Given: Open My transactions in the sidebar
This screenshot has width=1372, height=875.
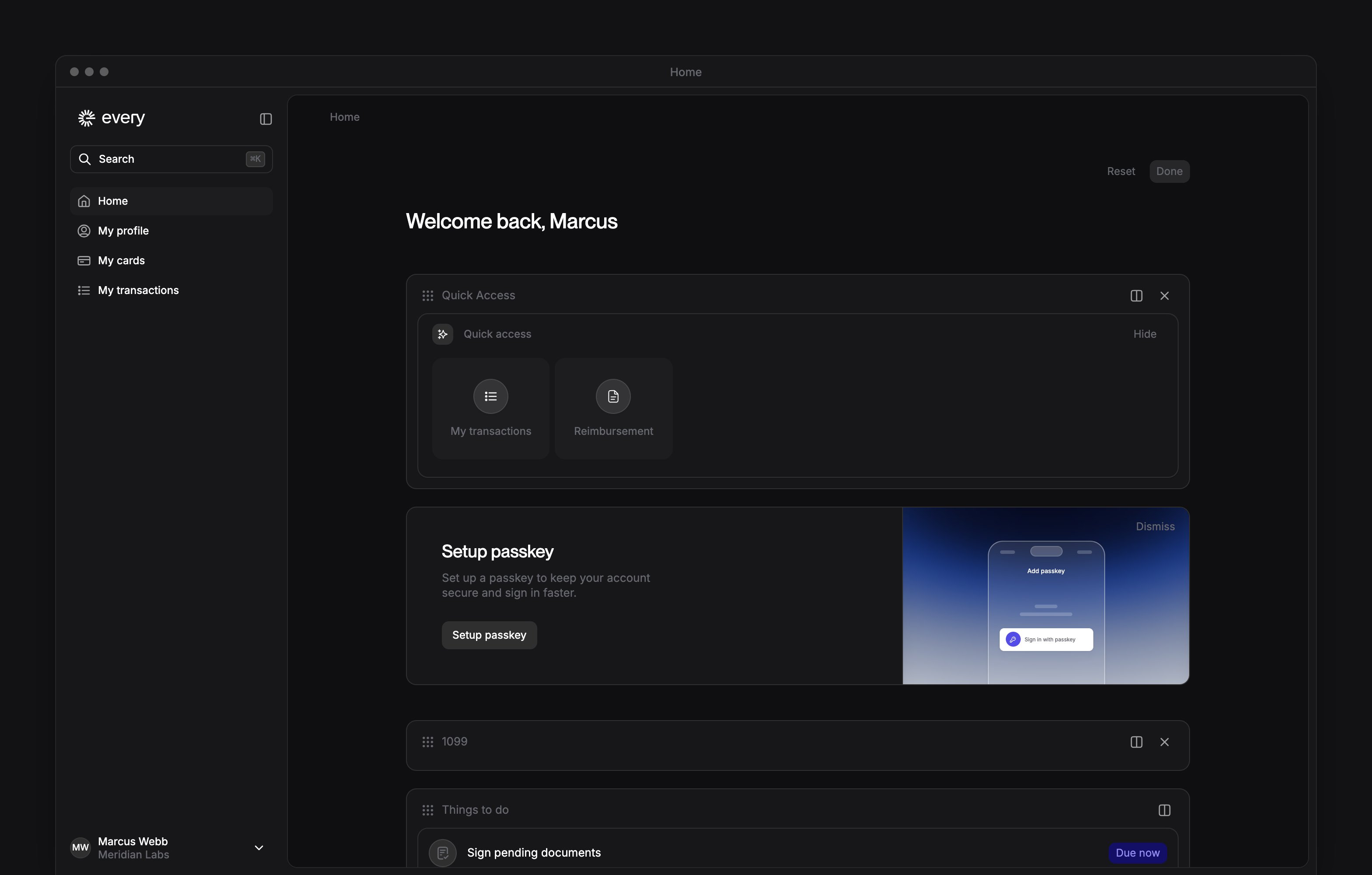Looking at the screenshot, I should 171,290.
